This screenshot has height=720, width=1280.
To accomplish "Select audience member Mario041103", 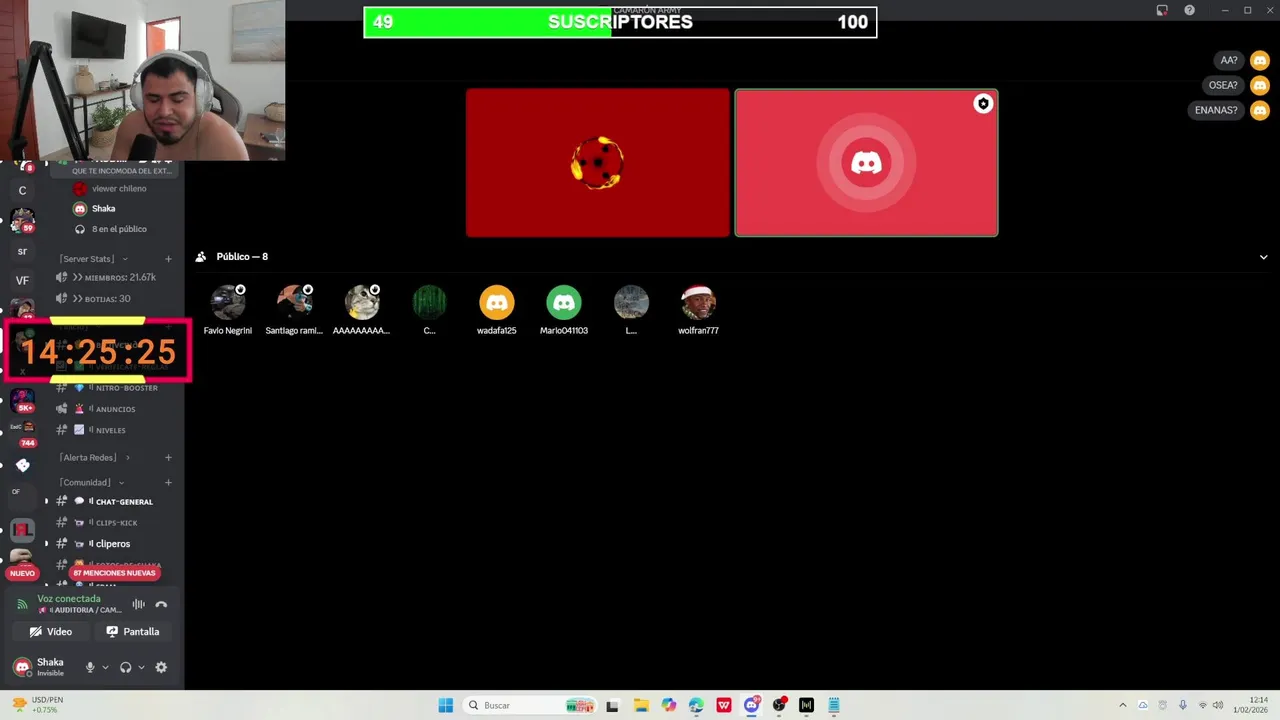I will (564, 310).
